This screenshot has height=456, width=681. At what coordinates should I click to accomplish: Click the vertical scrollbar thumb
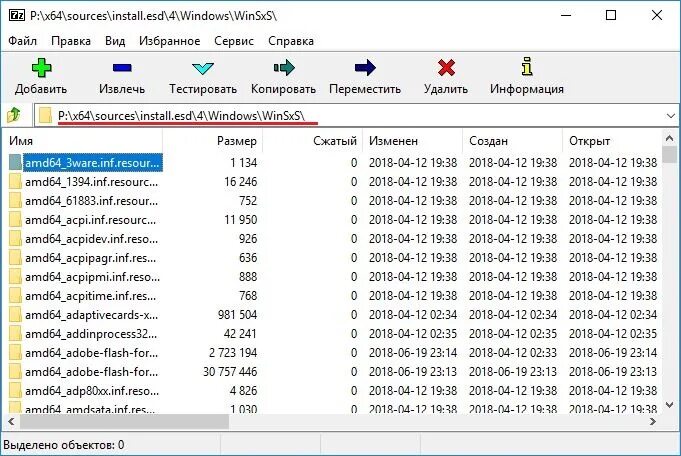pyautogui.click(x=669, y=155)
